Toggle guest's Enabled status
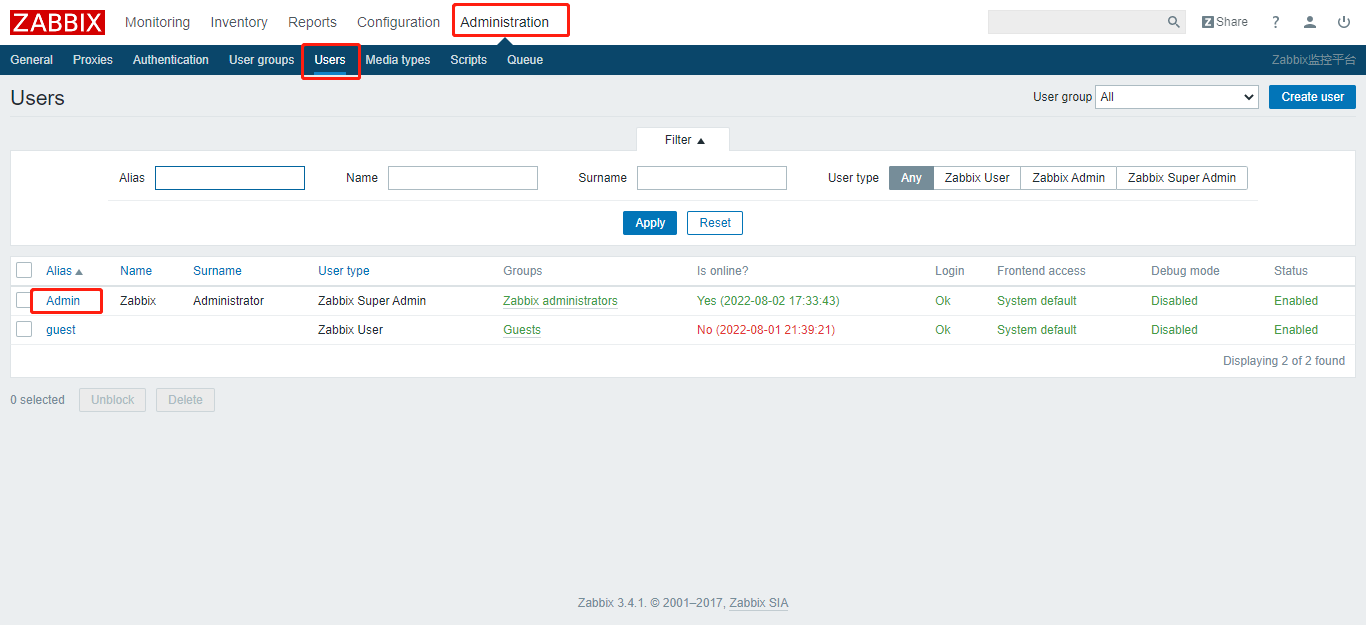1366x625 pixels. (x=1296, y=330)
